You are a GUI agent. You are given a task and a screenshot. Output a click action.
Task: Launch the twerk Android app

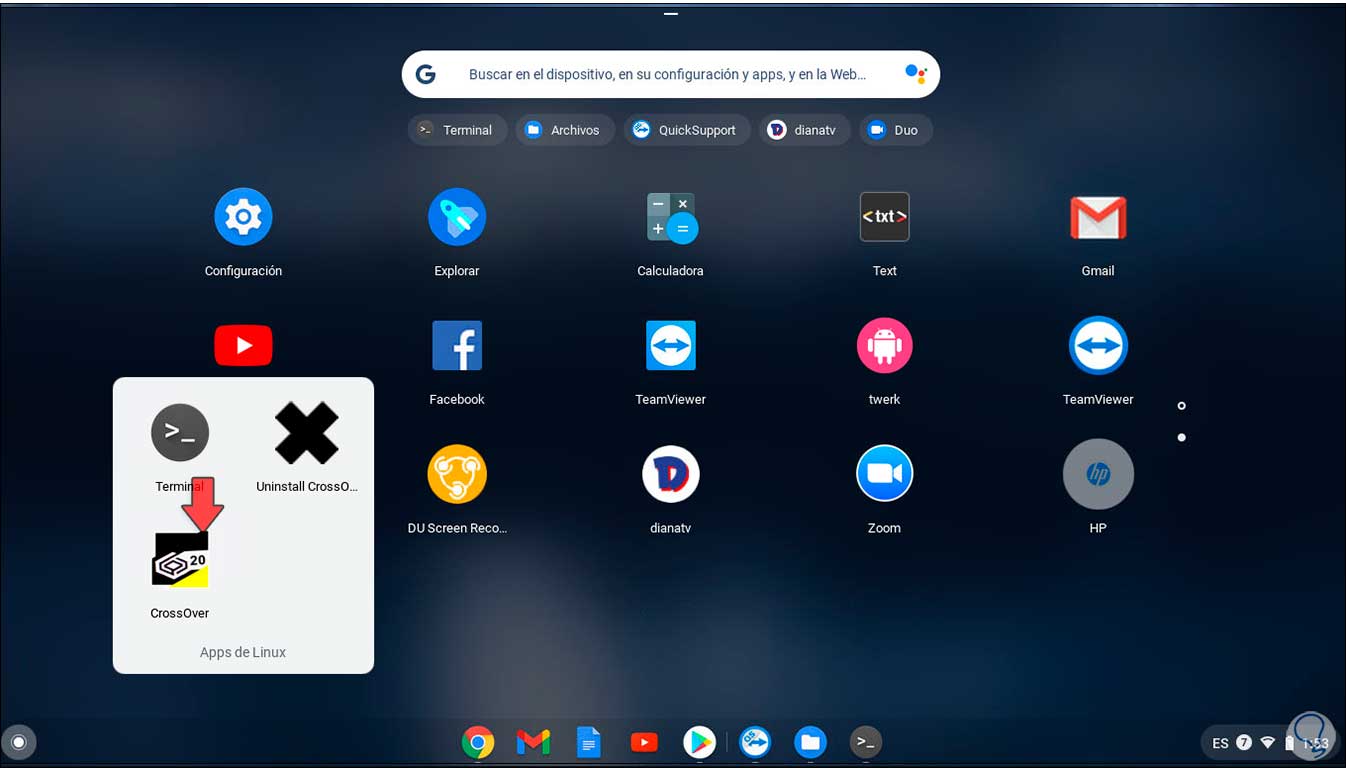(885, 346)
